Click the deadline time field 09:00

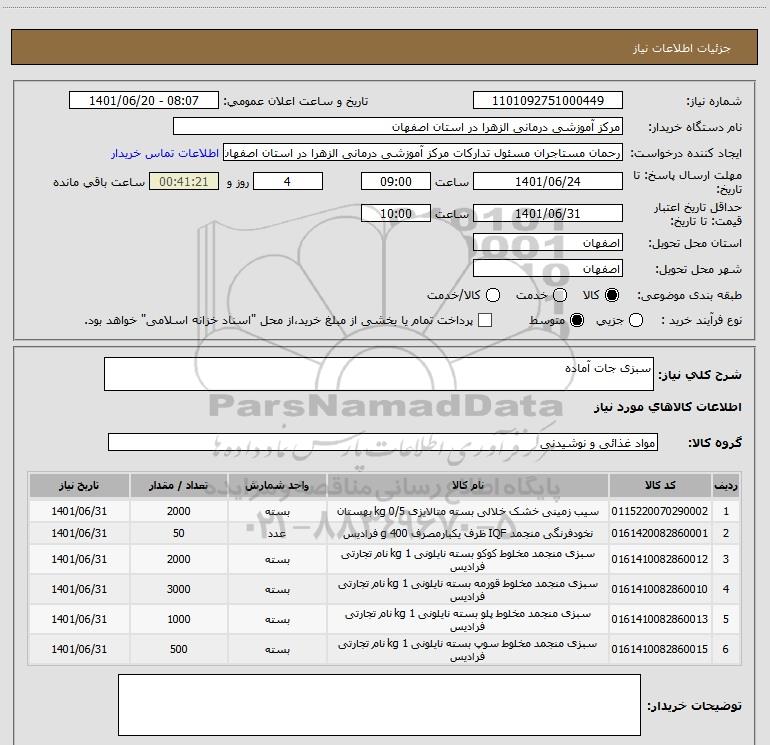pyautogui.click(x=396, y=181)
